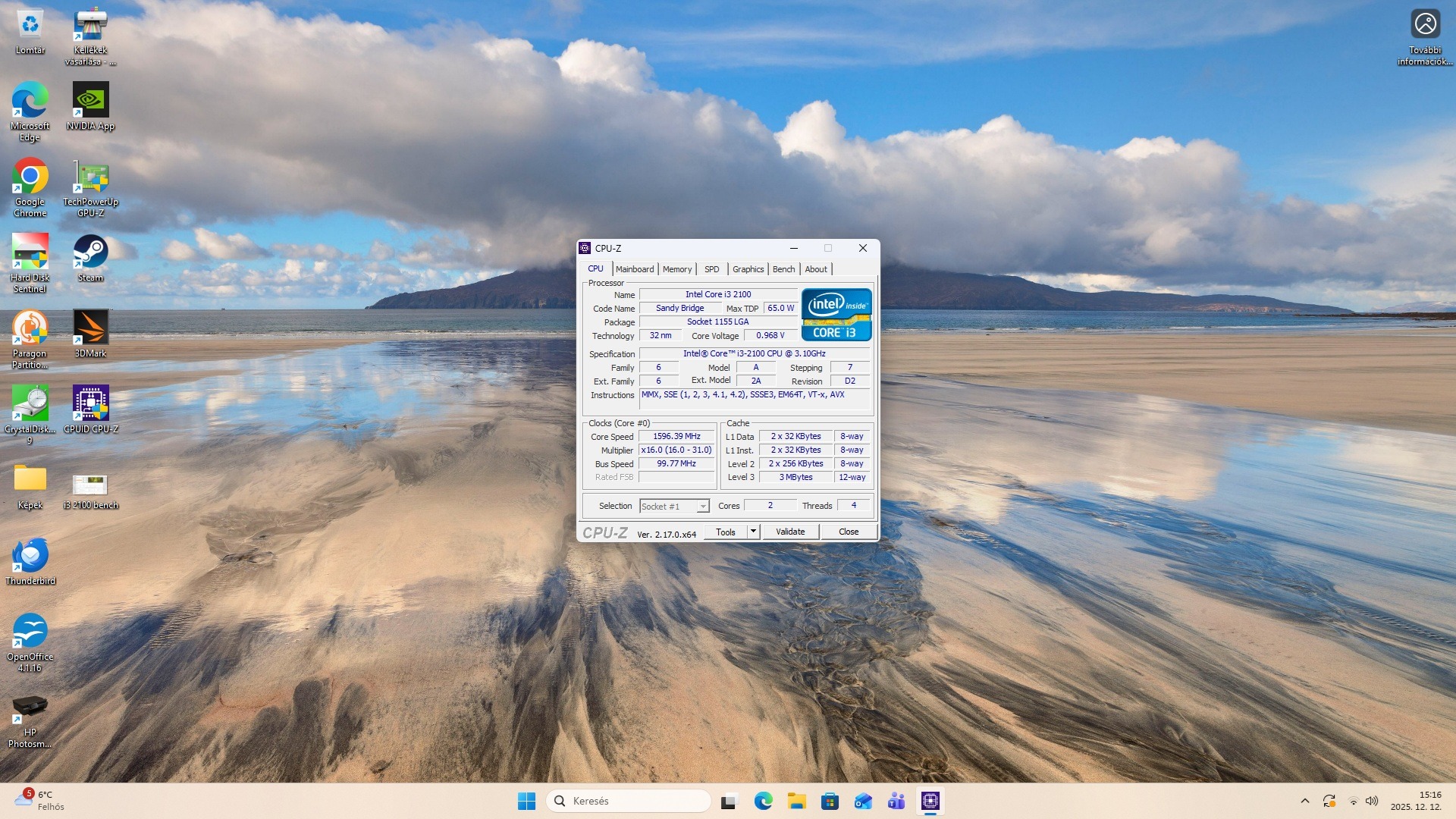The image size is (1456, 819).
Task: Show hidden system tray icons chevron
Action: pos(1304,801)
